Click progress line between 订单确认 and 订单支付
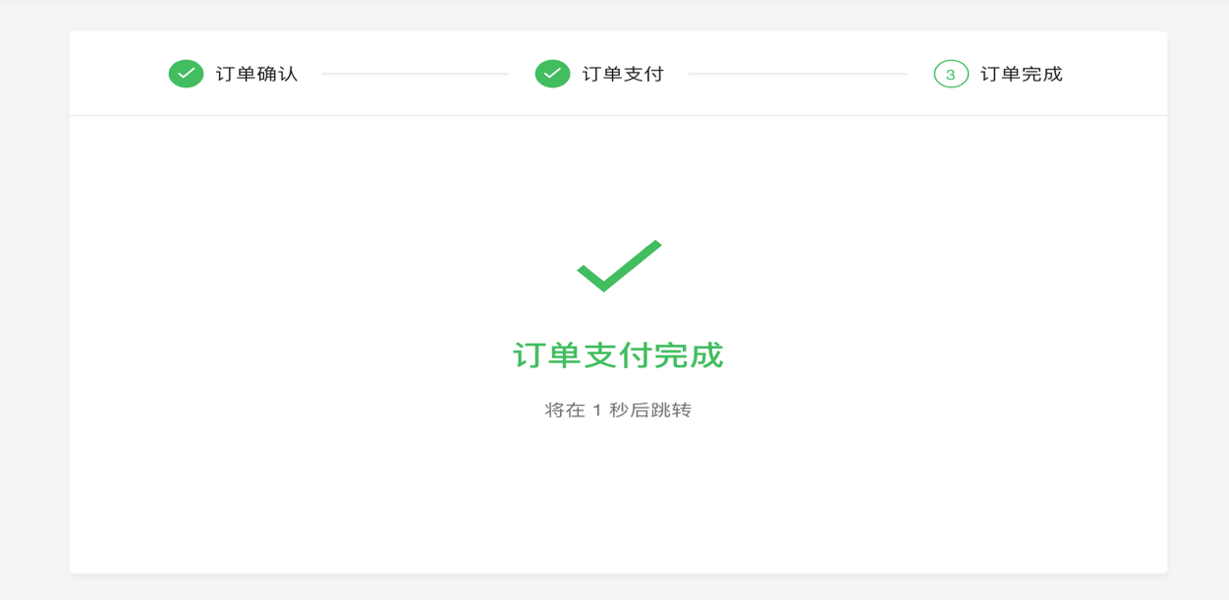 pos(415,74)
